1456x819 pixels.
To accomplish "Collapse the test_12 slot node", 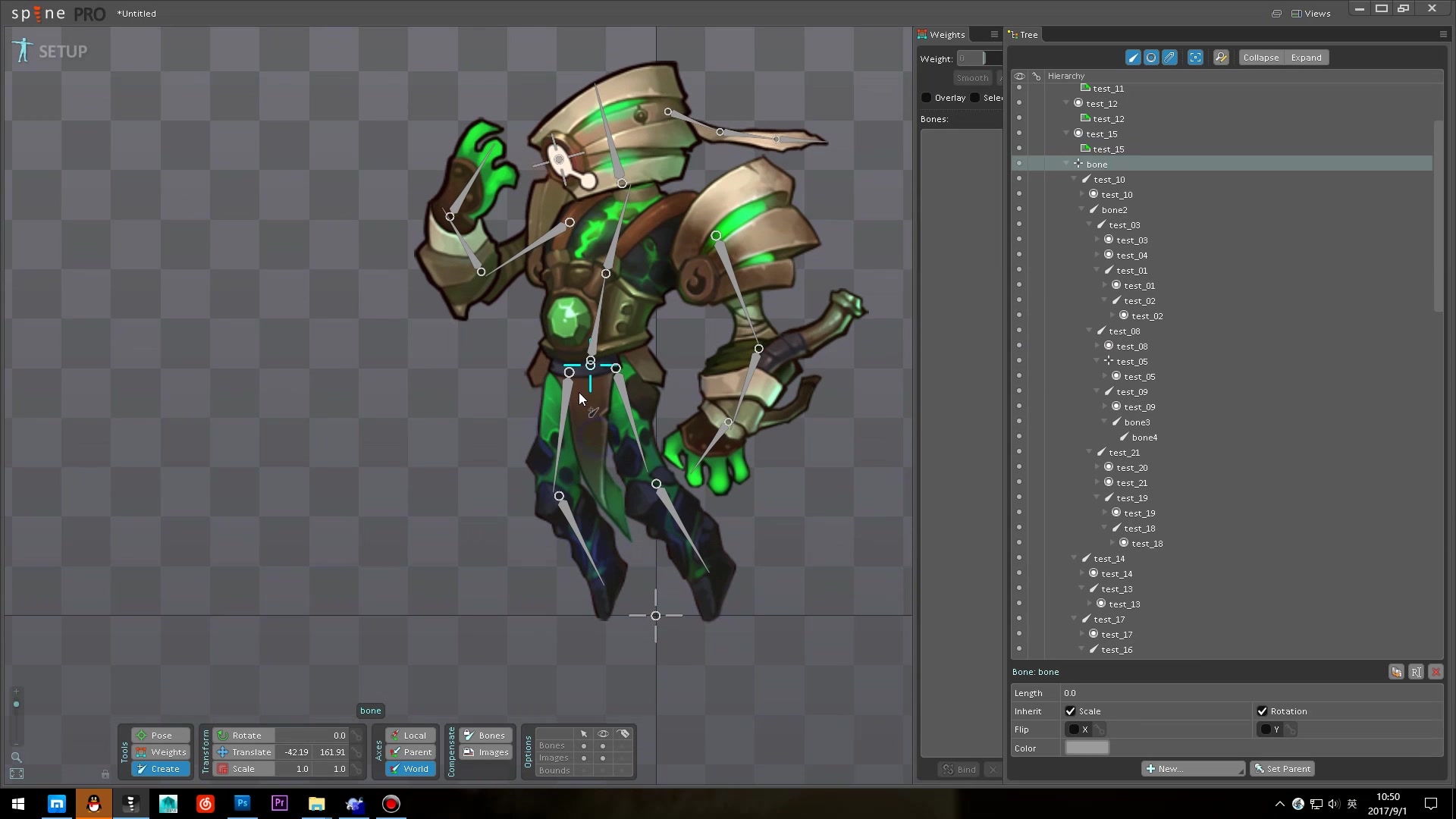I will click(x=1067, y=103).
